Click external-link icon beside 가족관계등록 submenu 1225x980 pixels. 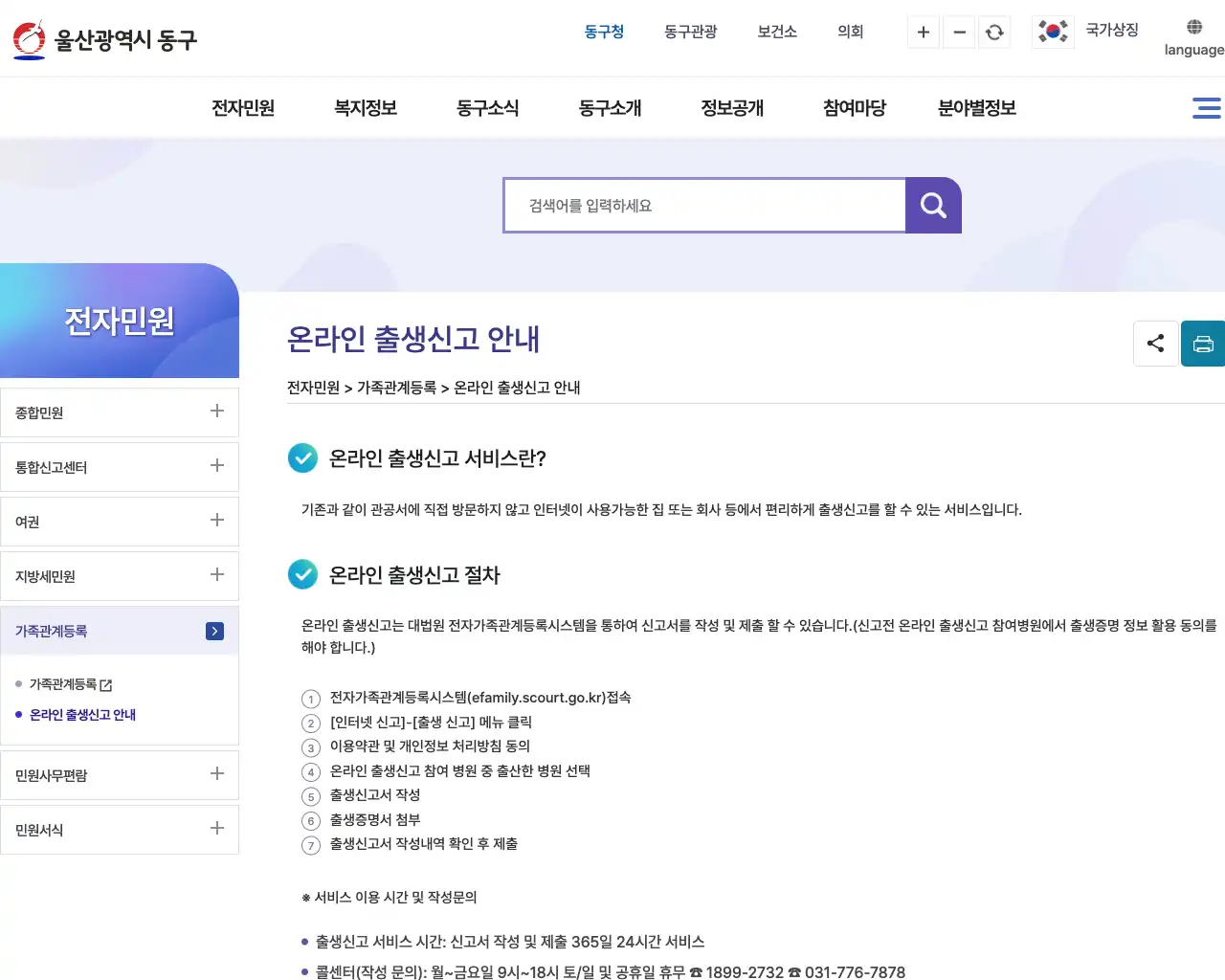click(x=106, y=685)
